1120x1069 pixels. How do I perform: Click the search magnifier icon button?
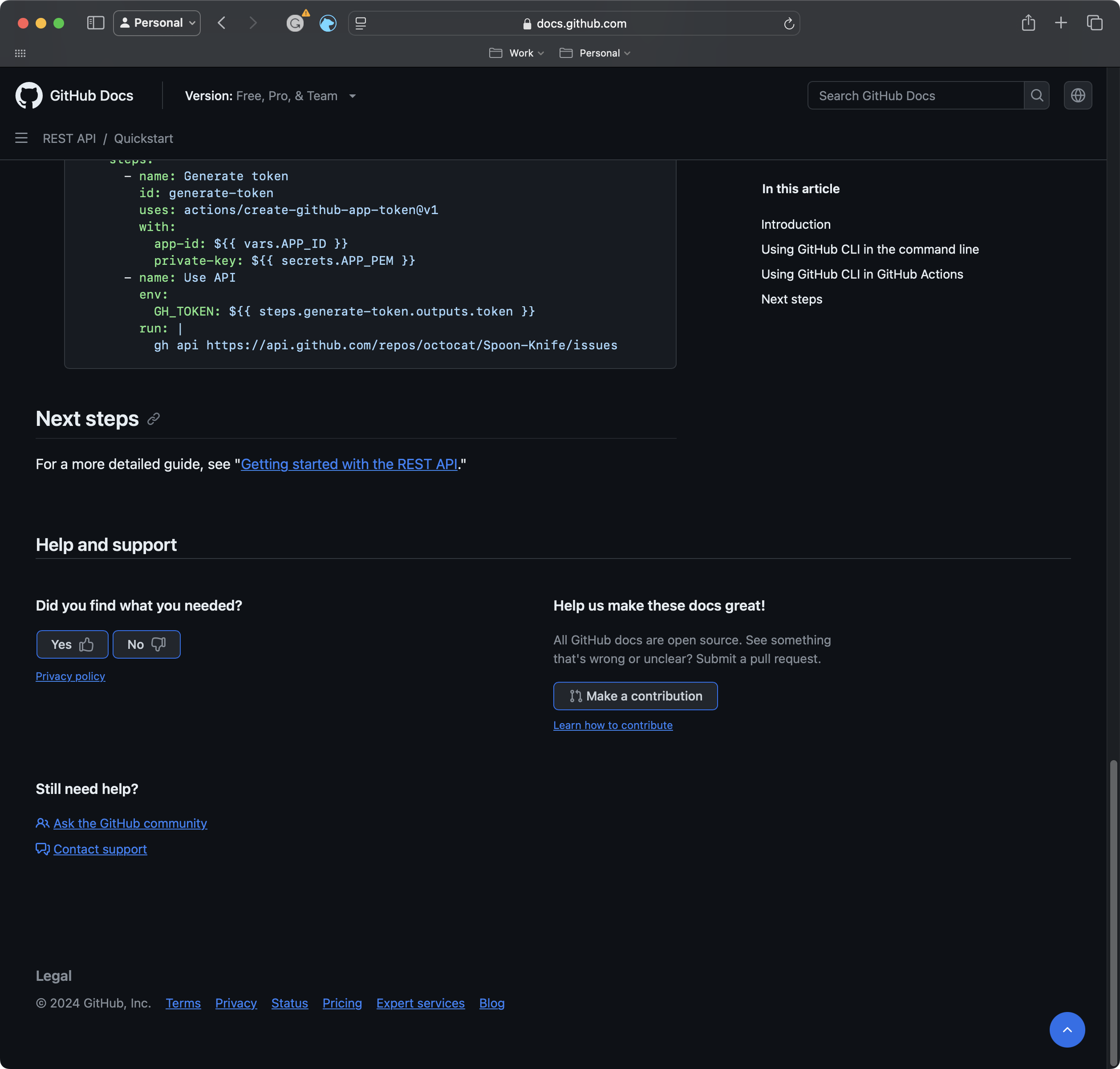tap(1036, 95)
